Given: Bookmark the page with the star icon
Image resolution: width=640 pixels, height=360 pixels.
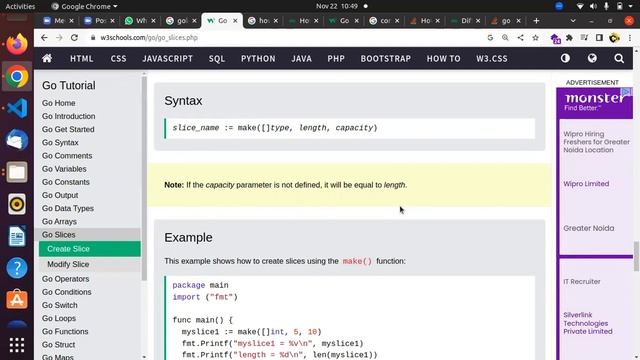Looking at the screenshot, I should [536, 38].
